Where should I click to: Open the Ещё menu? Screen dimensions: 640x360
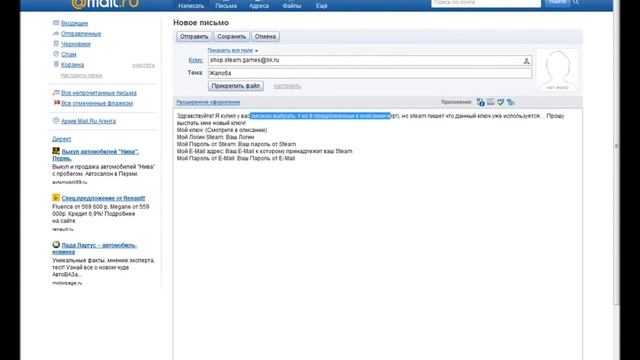(322, 5)
